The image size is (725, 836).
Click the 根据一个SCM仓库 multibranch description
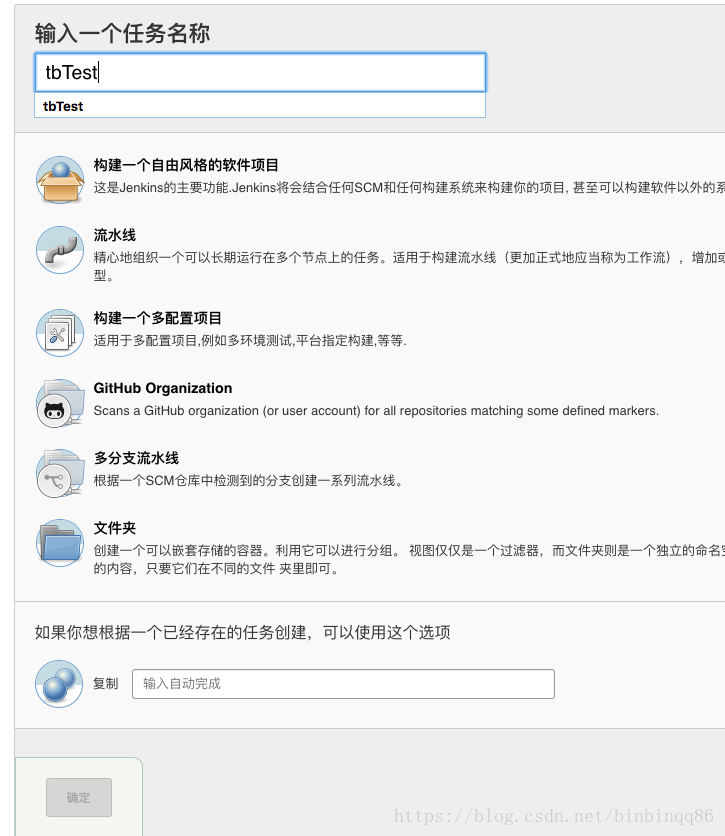click(x=248, y=481)
